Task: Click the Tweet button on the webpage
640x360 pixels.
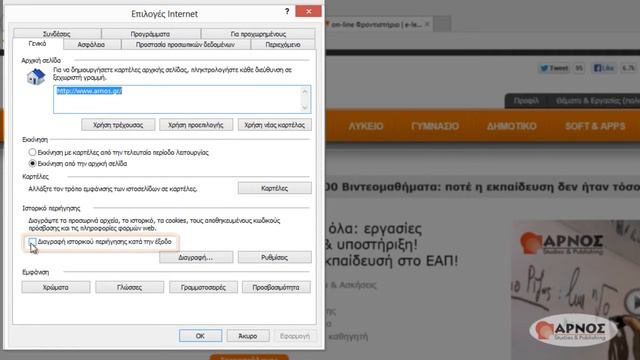Action: (554, 68)
